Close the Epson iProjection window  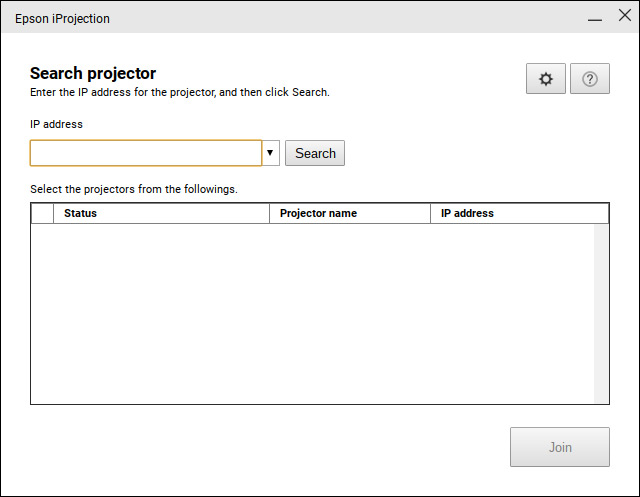pos(624,17)
